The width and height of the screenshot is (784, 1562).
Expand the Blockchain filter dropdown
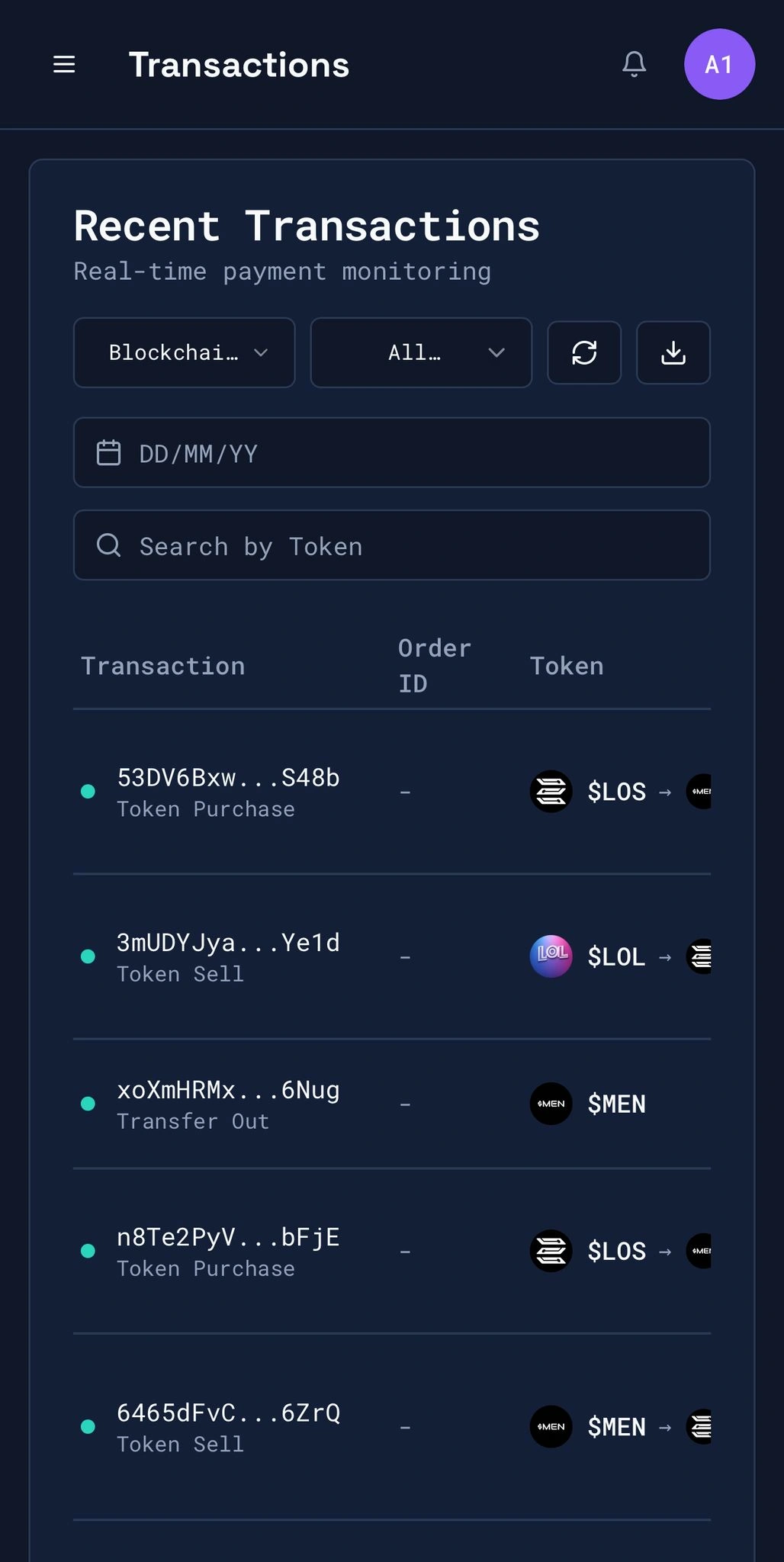[x=184, y=352]
